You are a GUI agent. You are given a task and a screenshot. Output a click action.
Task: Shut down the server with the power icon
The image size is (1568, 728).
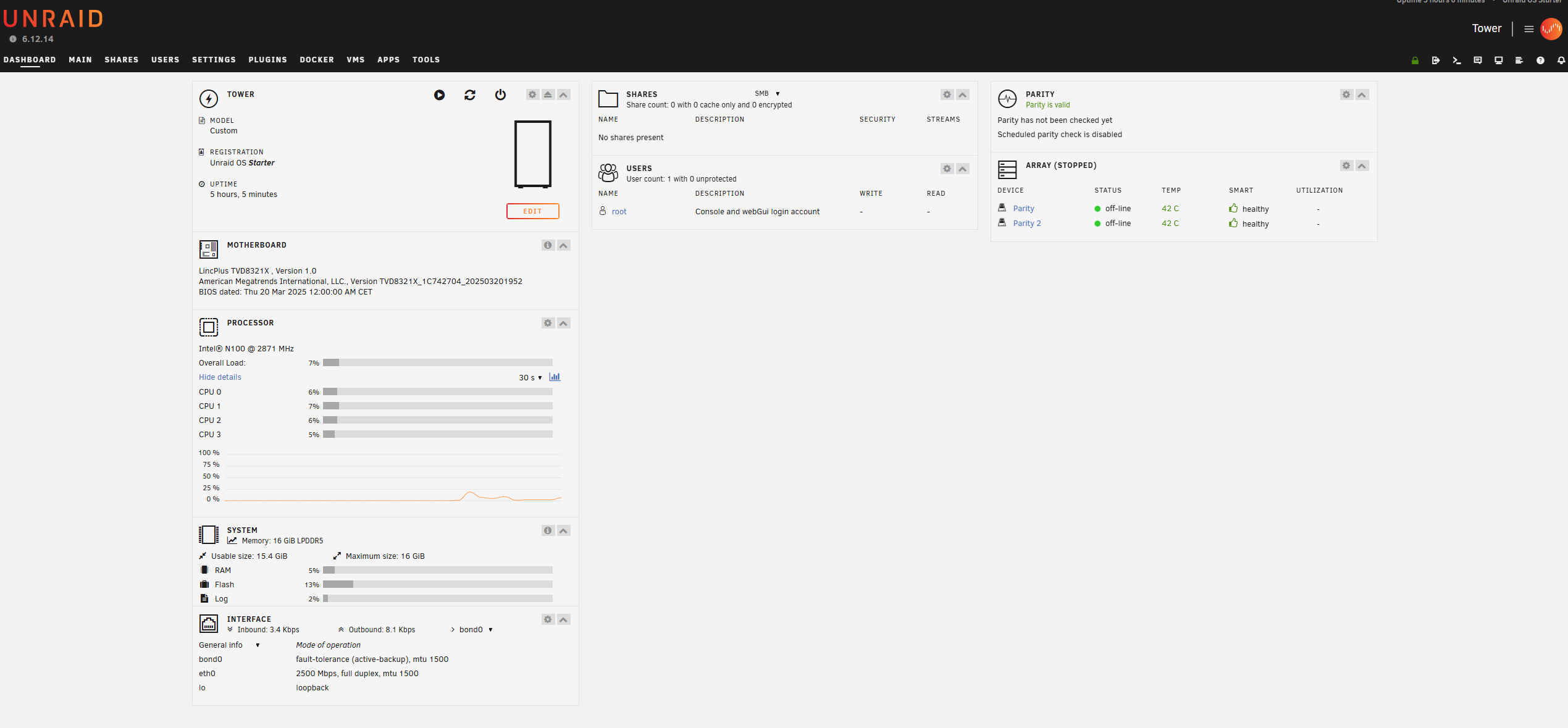pos(500,94)
